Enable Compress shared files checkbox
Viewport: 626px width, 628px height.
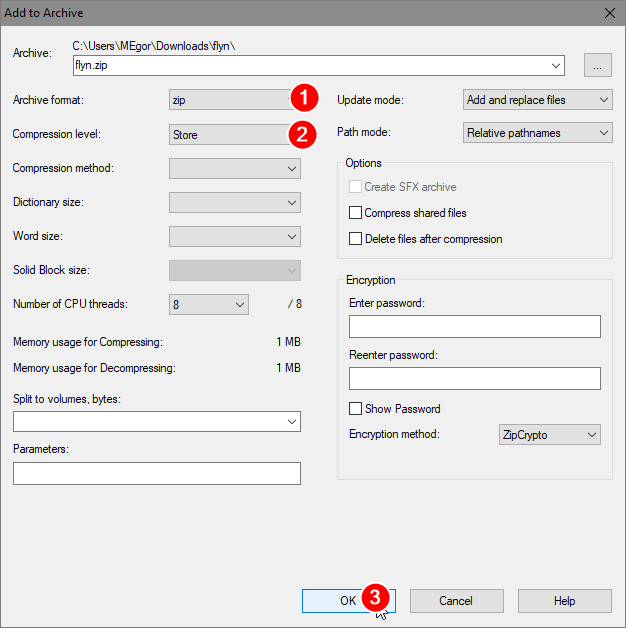pyautogui.click(x=355, y=213)
